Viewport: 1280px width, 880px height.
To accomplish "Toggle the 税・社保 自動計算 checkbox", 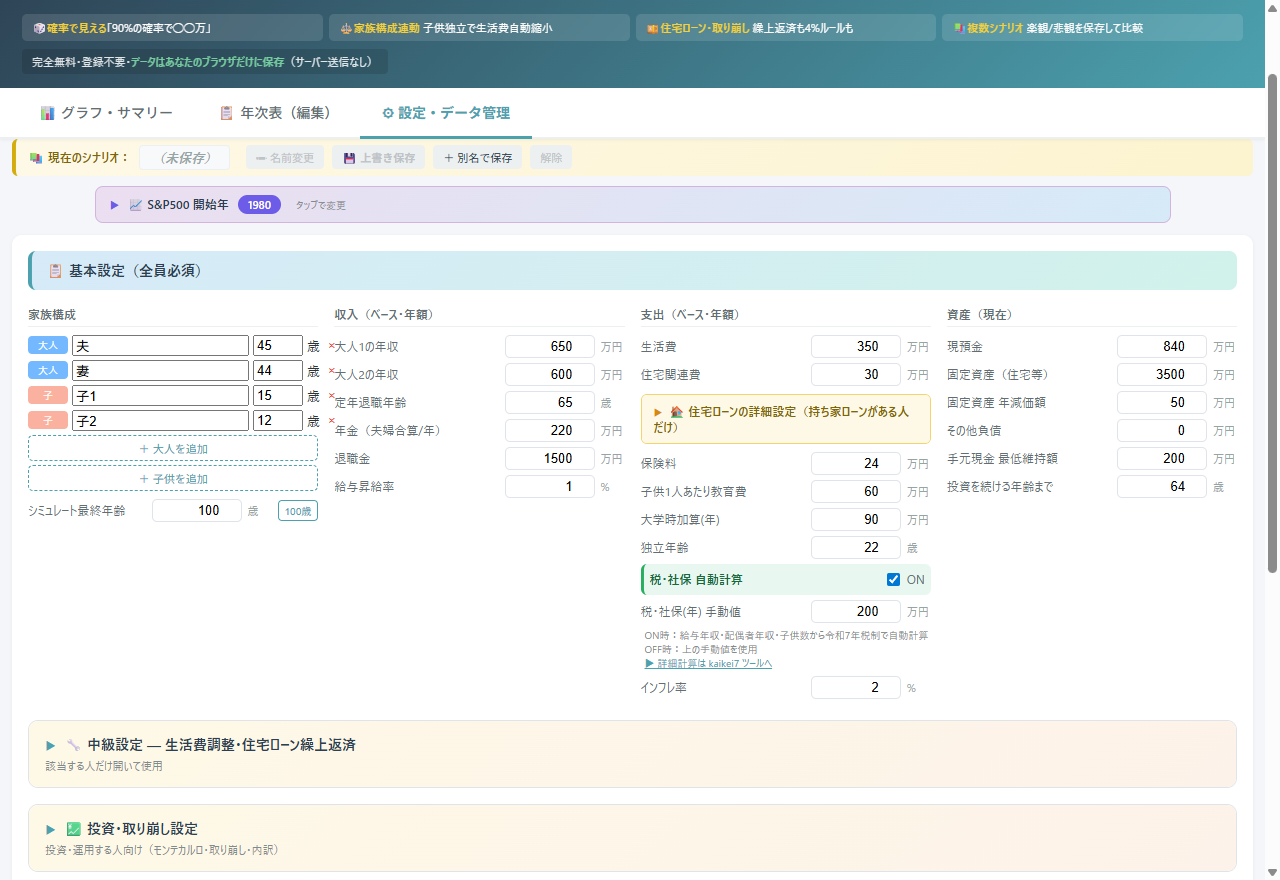I will tap(894, 580).
